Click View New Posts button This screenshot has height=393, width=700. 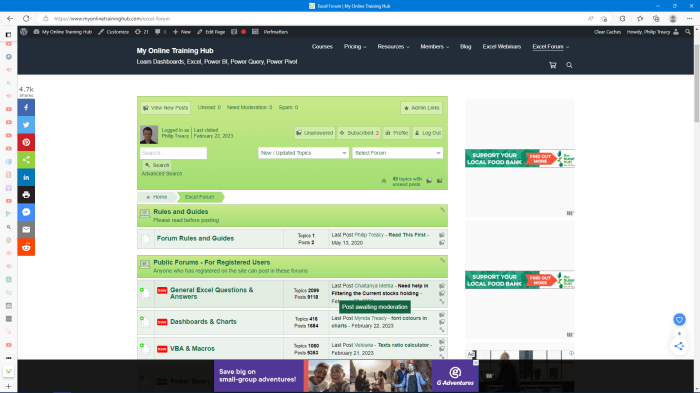tap(166, 108)
